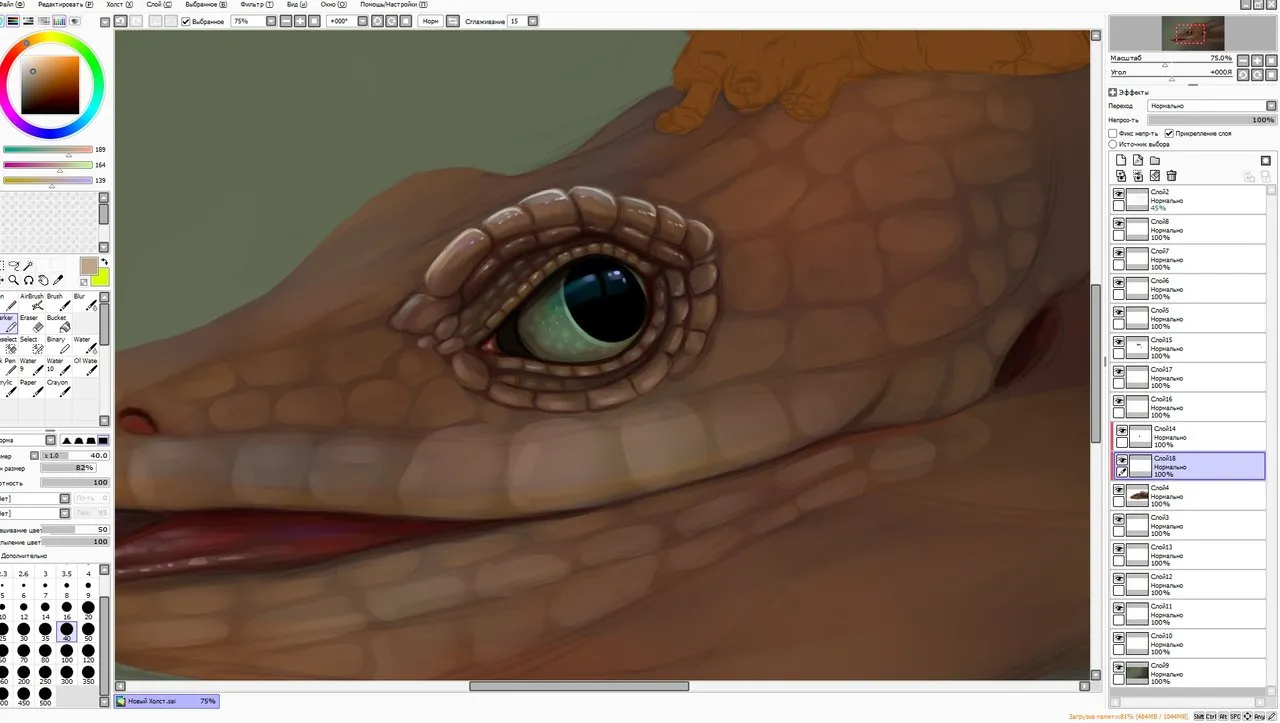Viewport: 1280px width, 723px height.
Task: Switch to the Новый Холст.sai document tab
Action: [167, 701]
